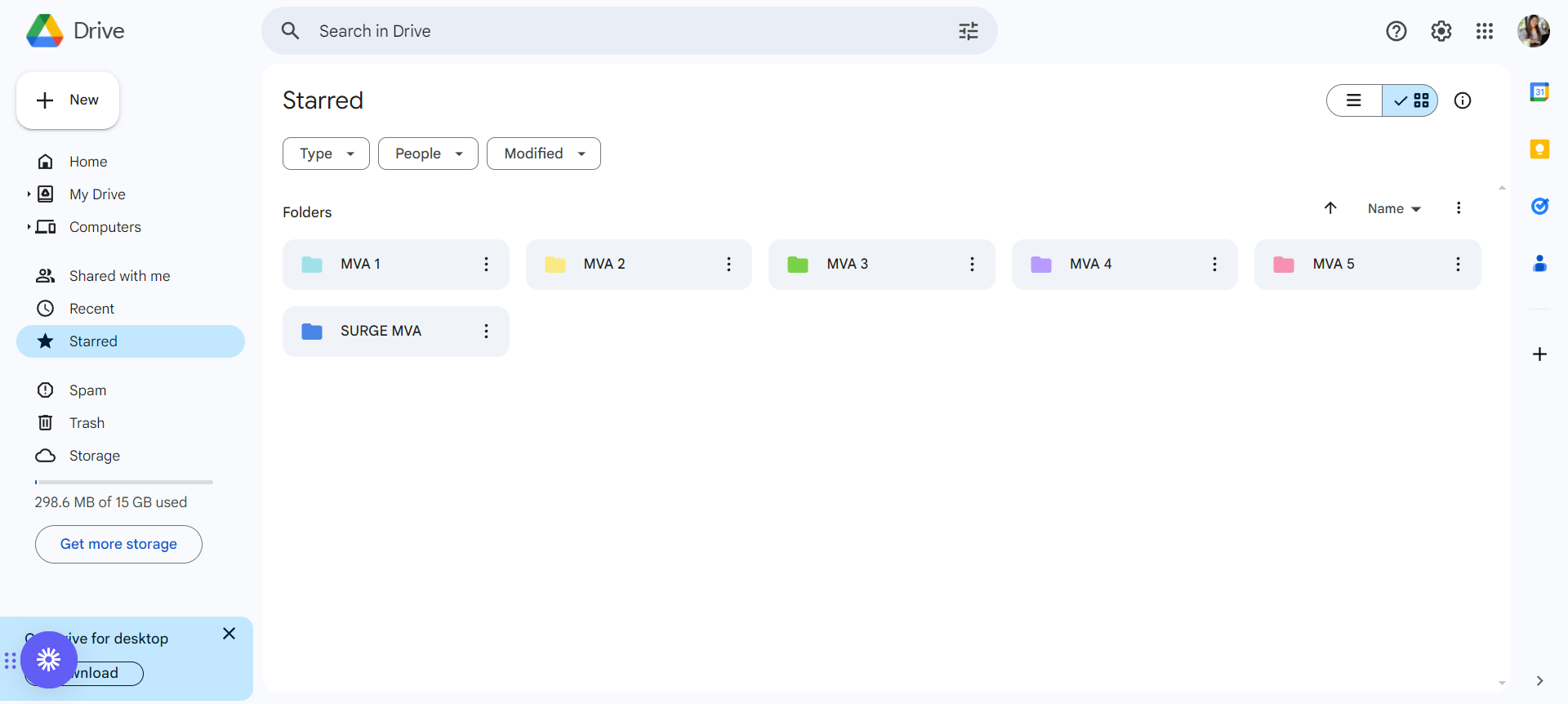
Task: Switch to list layout view
Action: point(1354,100)
